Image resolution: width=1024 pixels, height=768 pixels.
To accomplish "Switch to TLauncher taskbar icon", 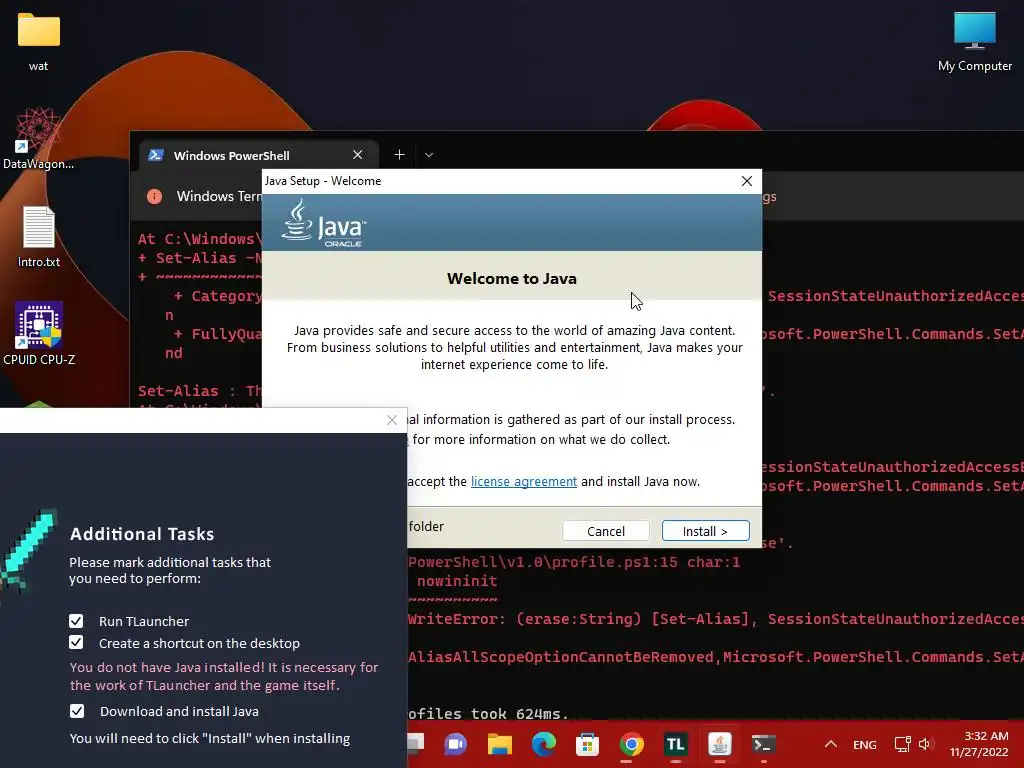I will pos(675,744).
